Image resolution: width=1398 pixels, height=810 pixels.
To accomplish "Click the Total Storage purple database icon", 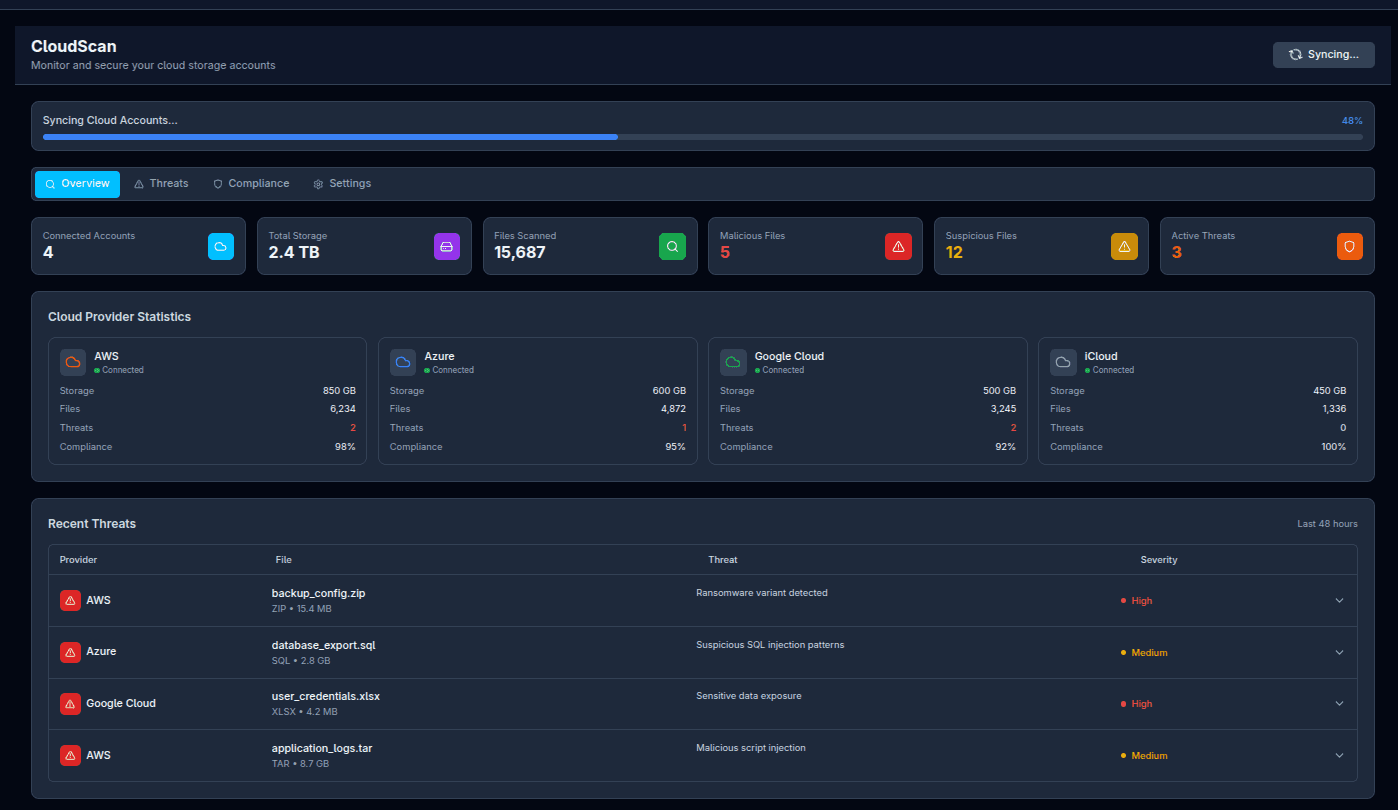I will [x=446, y=246].
